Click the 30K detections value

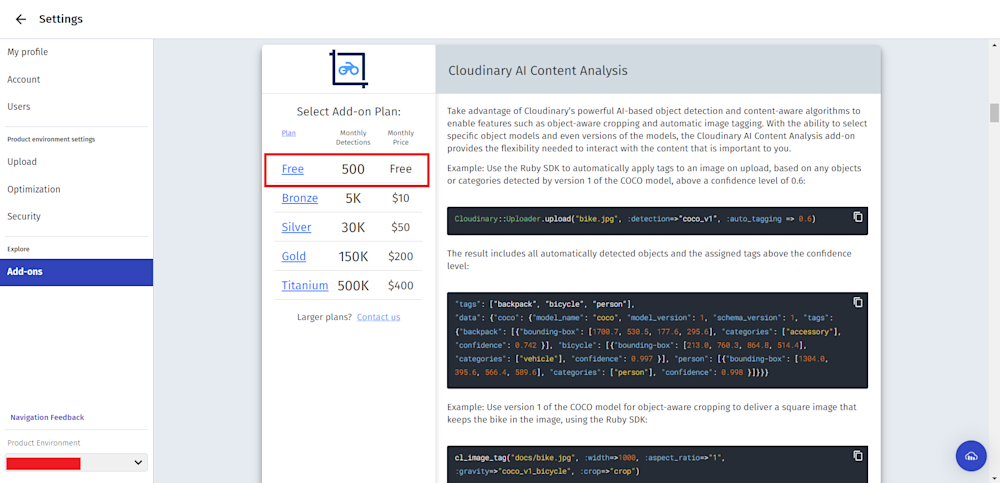(x=353, y=227)
